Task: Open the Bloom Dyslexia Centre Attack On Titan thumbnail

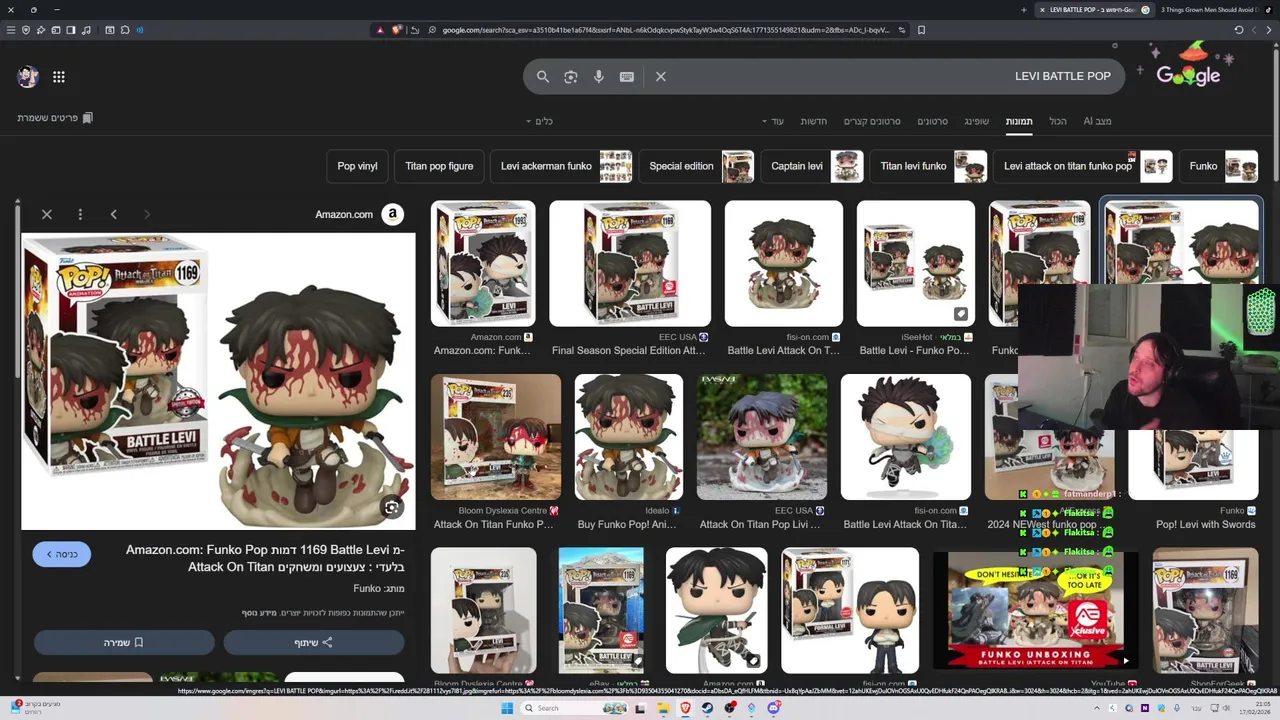Action: 496,437
